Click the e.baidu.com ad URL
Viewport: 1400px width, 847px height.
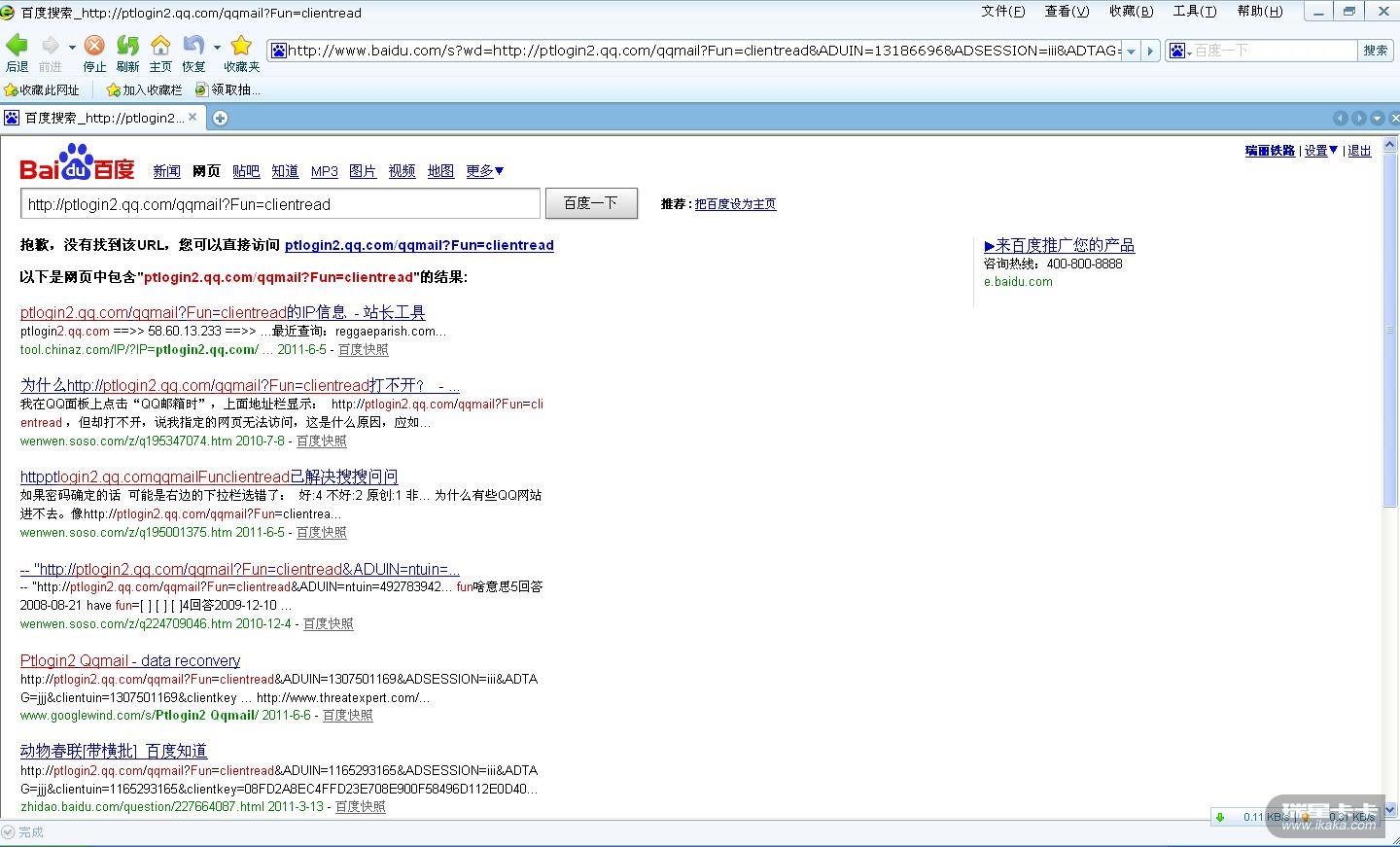(x=1018, y=282)
